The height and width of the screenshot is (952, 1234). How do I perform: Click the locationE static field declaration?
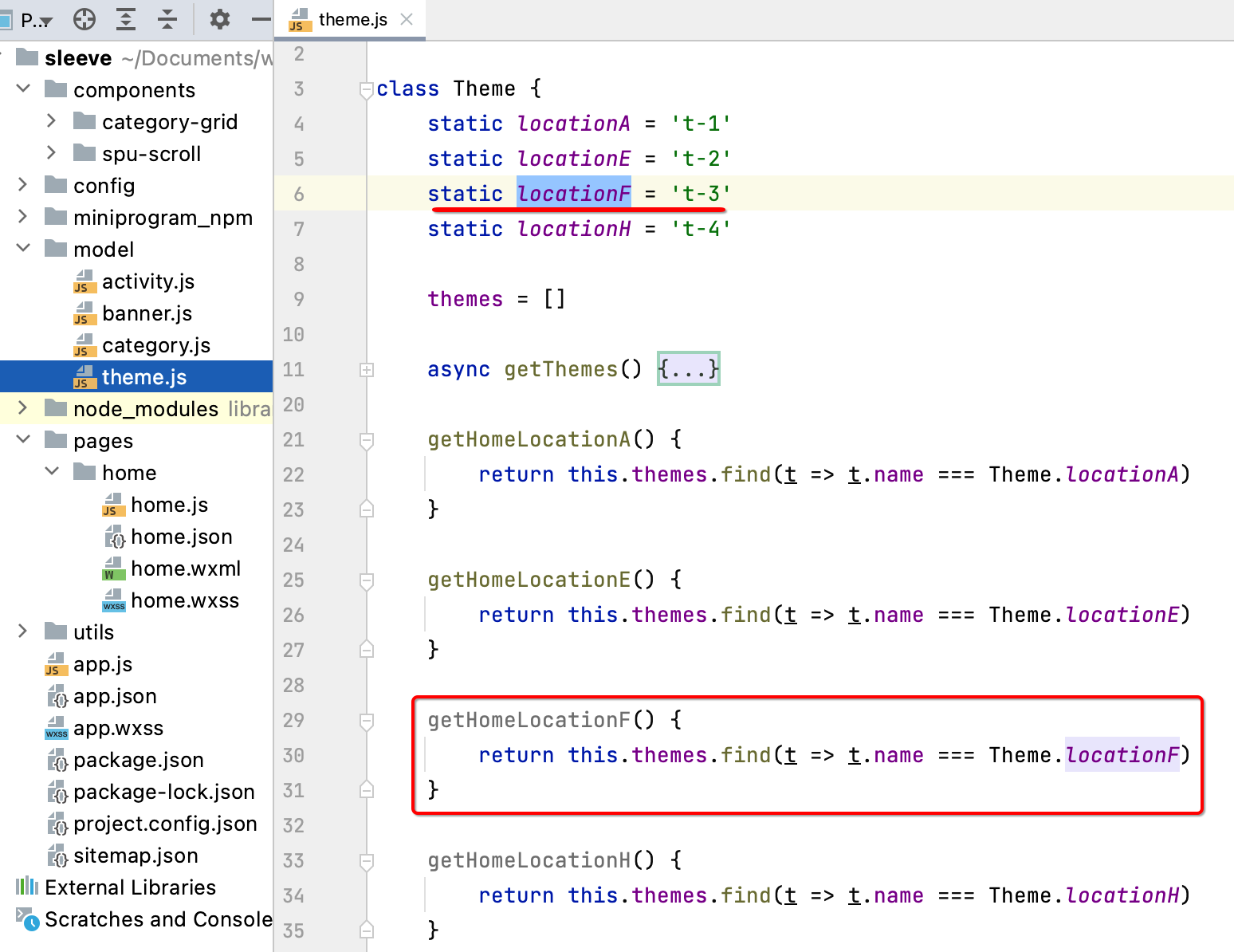coord(574,159)
